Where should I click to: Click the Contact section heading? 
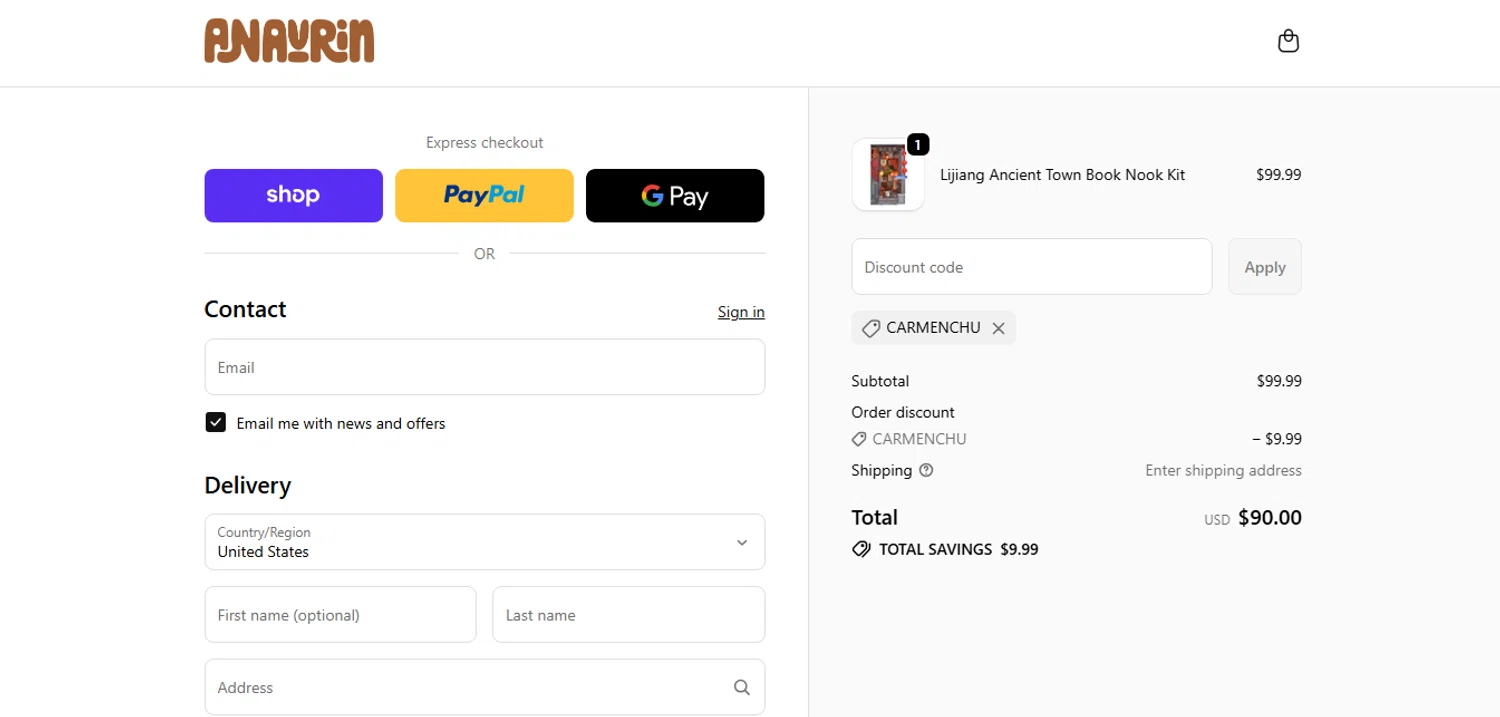coord(245,309)
